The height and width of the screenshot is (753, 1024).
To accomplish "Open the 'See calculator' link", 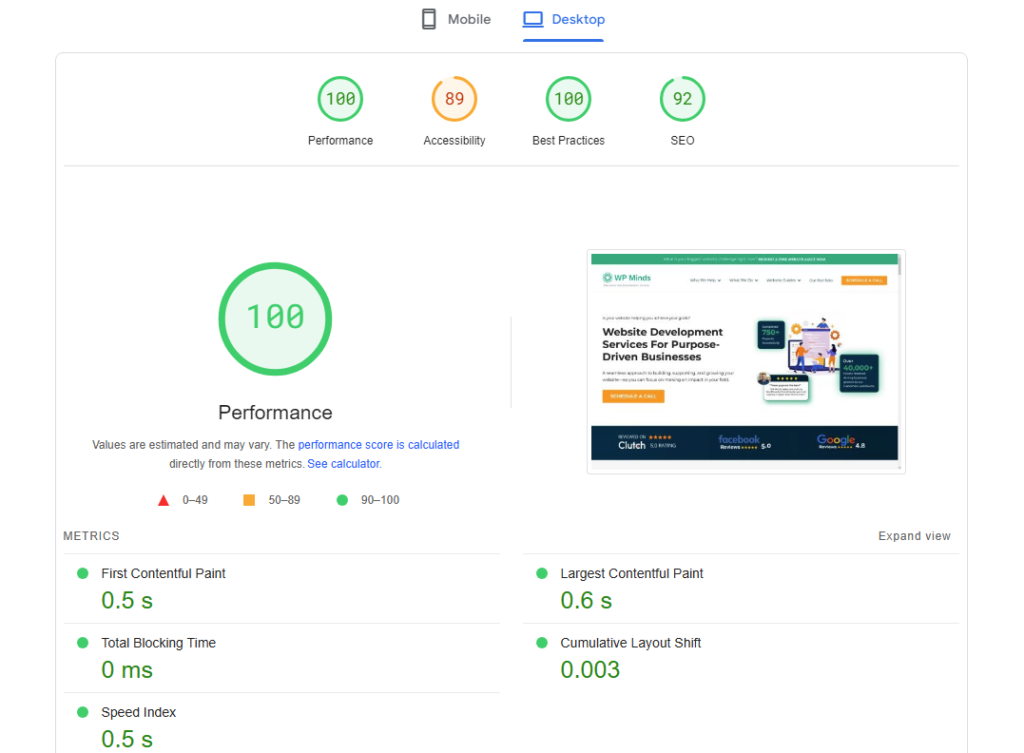I will 344,464.
